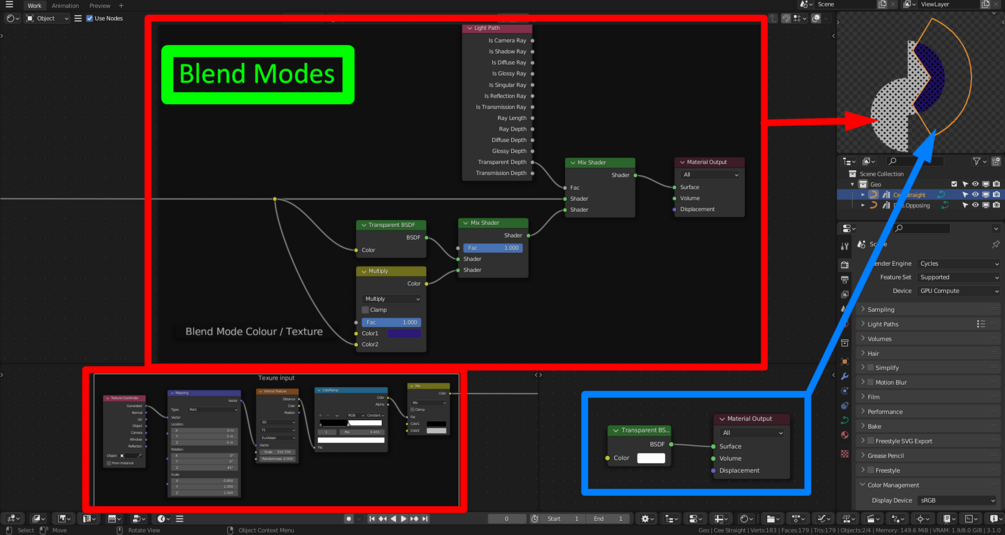Toggle Clamp on the Multiply node
The image size is (1005, 535).
[365, 310]
